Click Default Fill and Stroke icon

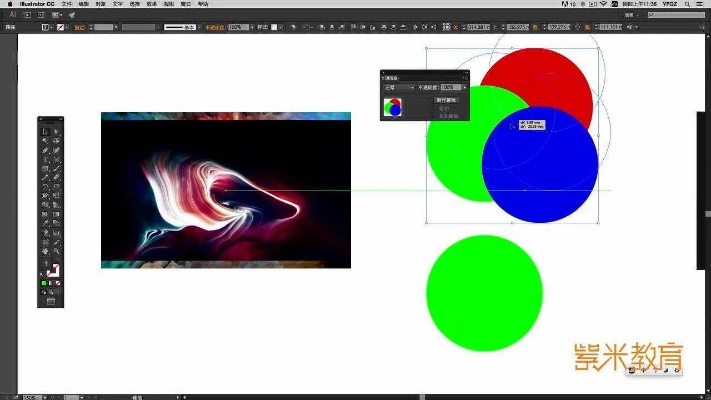pos(42,275)
